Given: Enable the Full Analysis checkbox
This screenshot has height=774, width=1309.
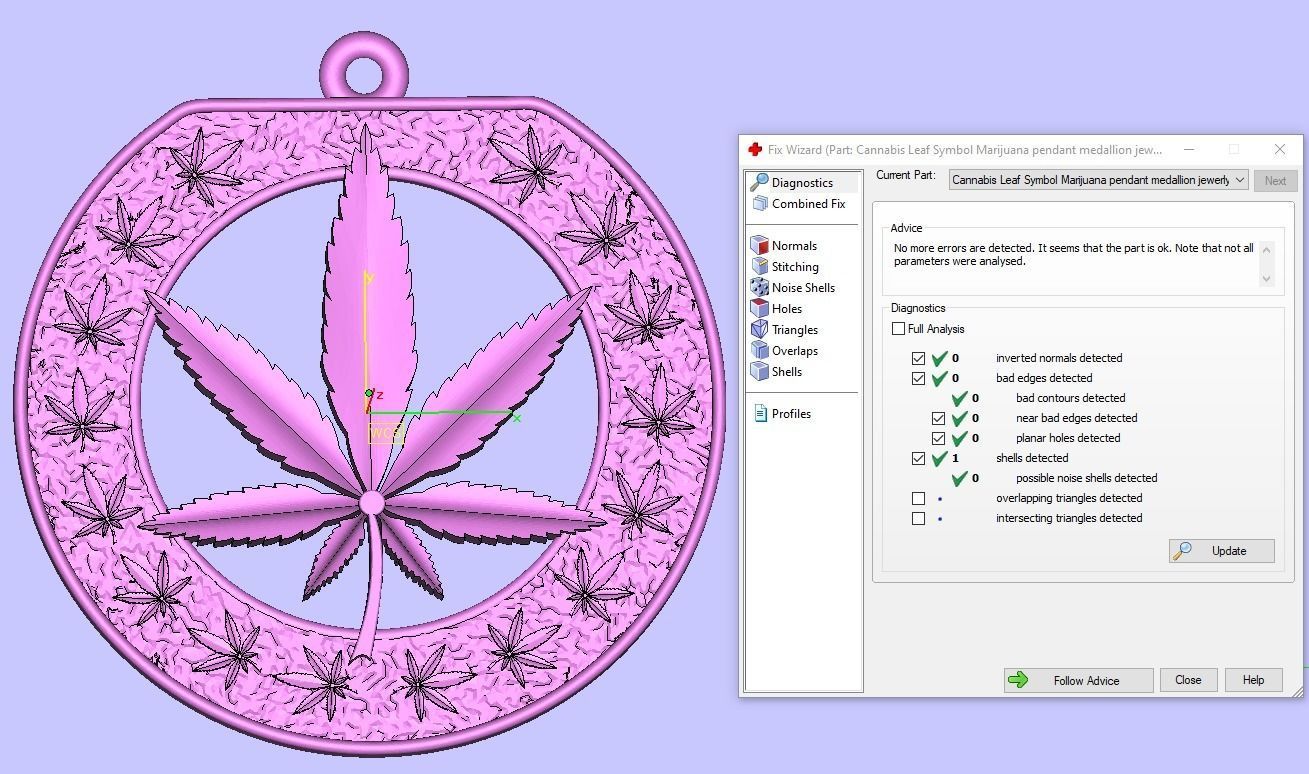Looking at the screenshot, I should (898, 328).
